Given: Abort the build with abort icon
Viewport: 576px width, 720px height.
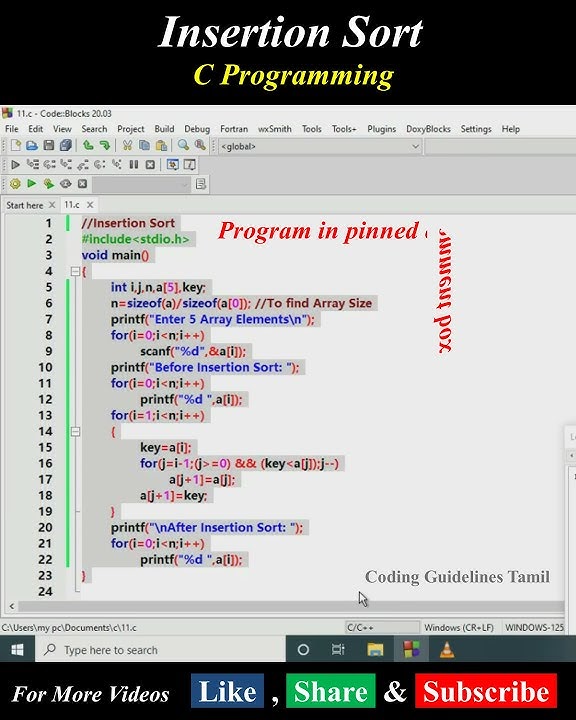Looking at the screenshot, I should [x=82, y=184].
